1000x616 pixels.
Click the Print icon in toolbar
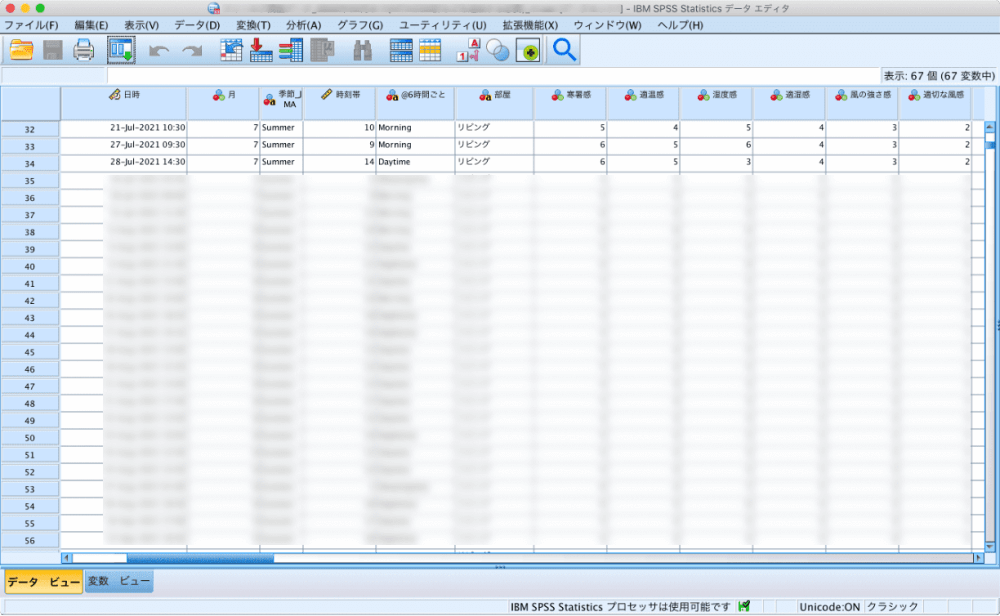[x=84, y=49]
